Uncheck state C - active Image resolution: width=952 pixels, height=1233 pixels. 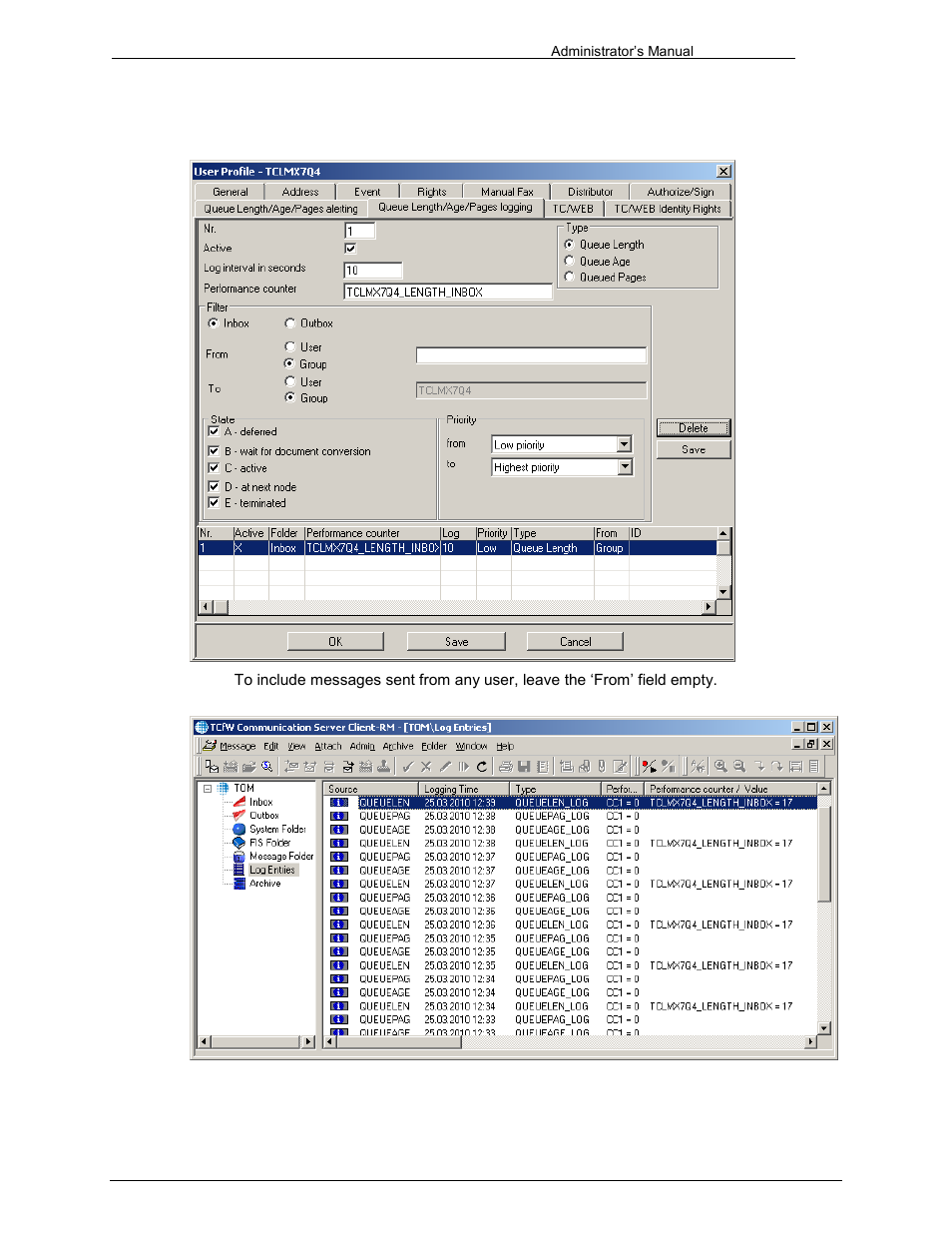coord(214,468)
